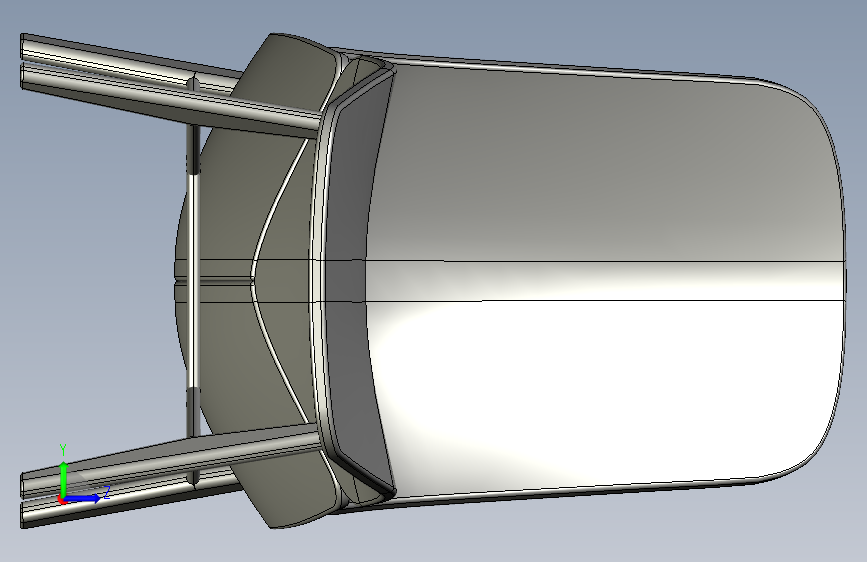Image resolution: width=867 pixels, height=562 pixels.
Task: Click the green Y axis arrow
Action: click(63, 479)
